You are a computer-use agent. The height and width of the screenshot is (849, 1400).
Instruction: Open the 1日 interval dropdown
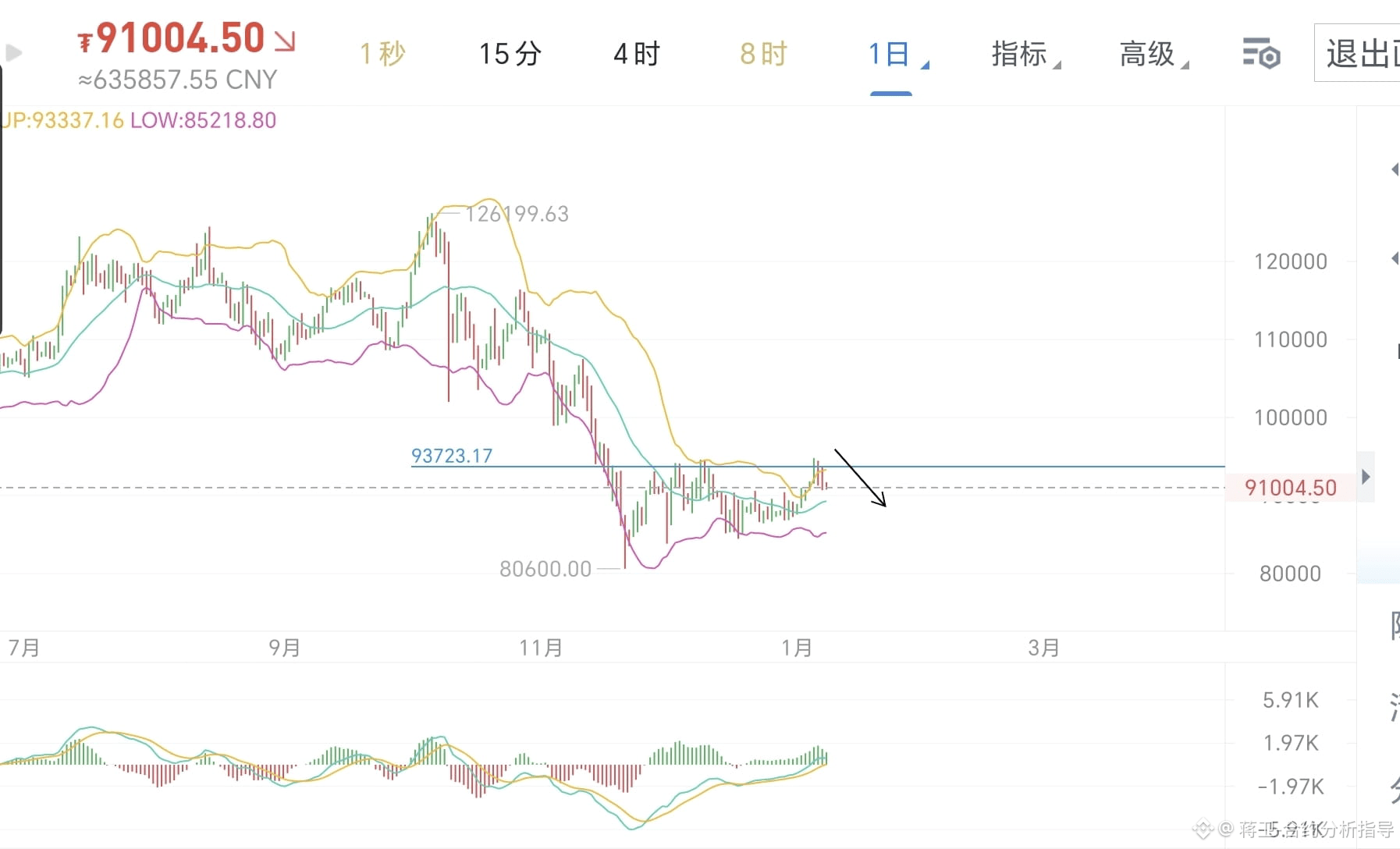tap(891, 53)
